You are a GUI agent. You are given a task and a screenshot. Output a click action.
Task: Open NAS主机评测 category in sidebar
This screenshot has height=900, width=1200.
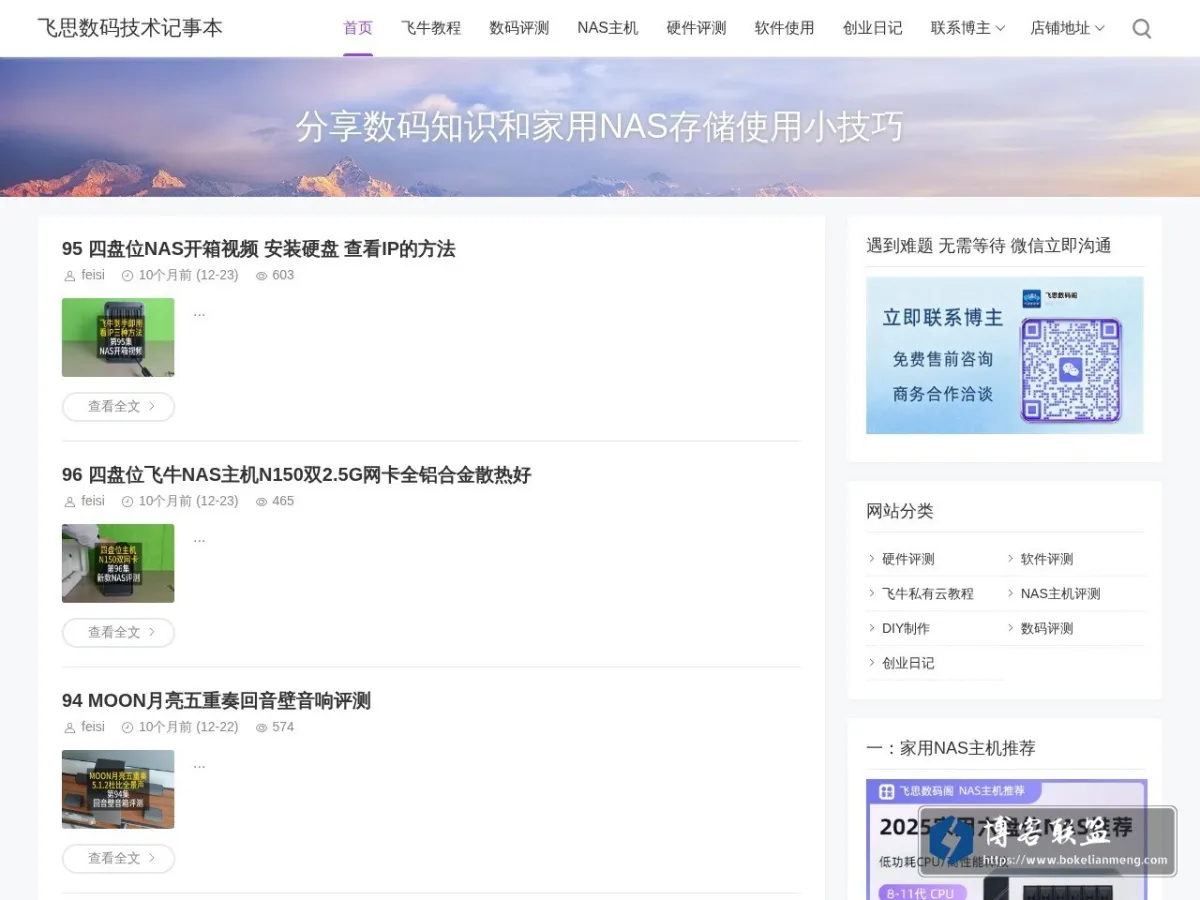click(1060, 594)
